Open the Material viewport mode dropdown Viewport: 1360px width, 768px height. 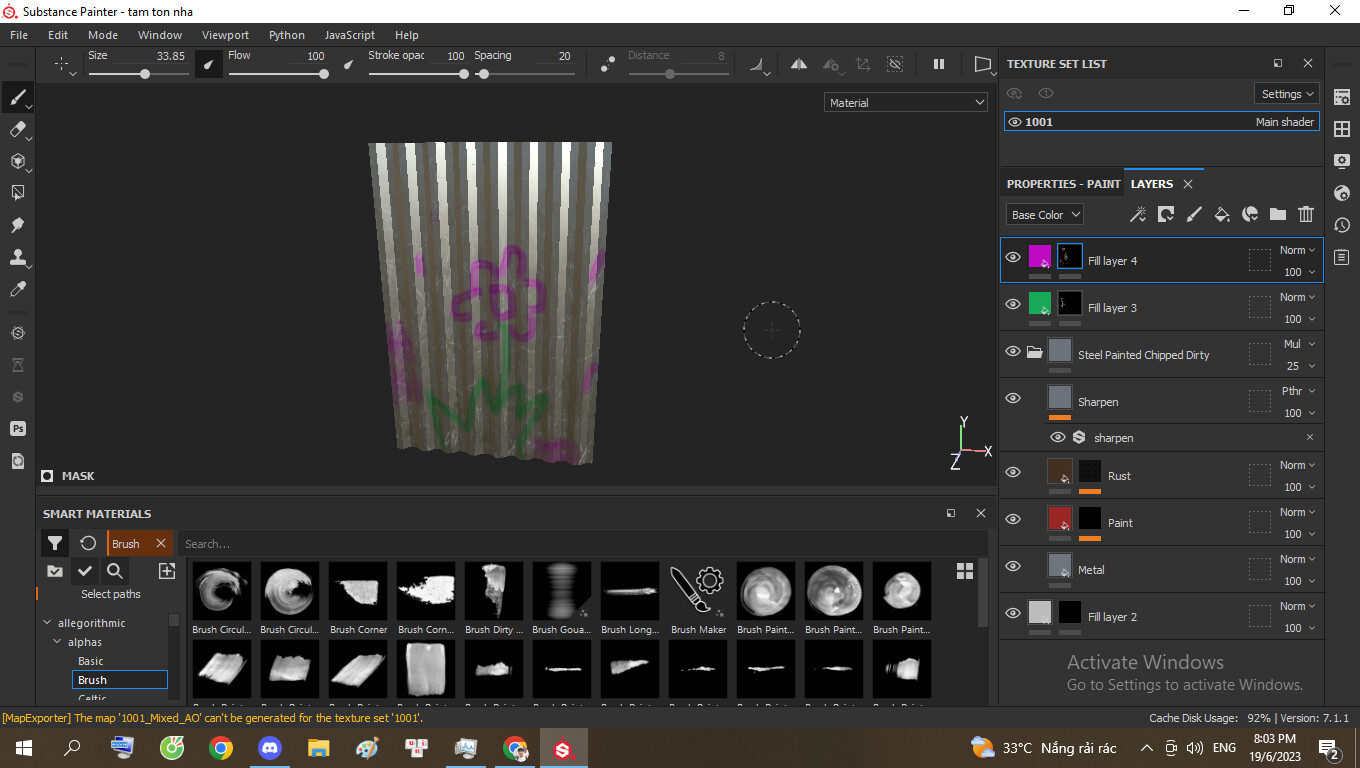(907, 102)
